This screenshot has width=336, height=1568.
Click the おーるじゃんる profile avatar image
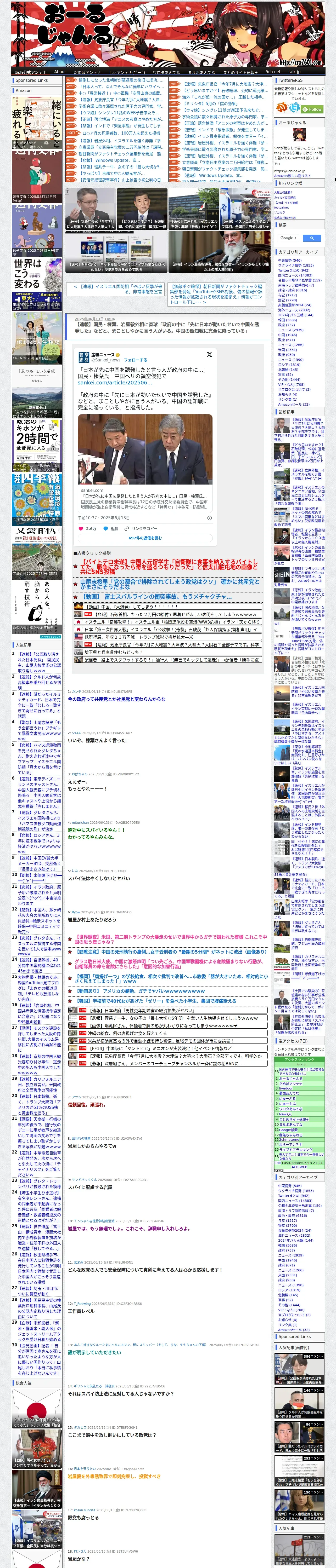pyautogui.click(x=299, y=136)
